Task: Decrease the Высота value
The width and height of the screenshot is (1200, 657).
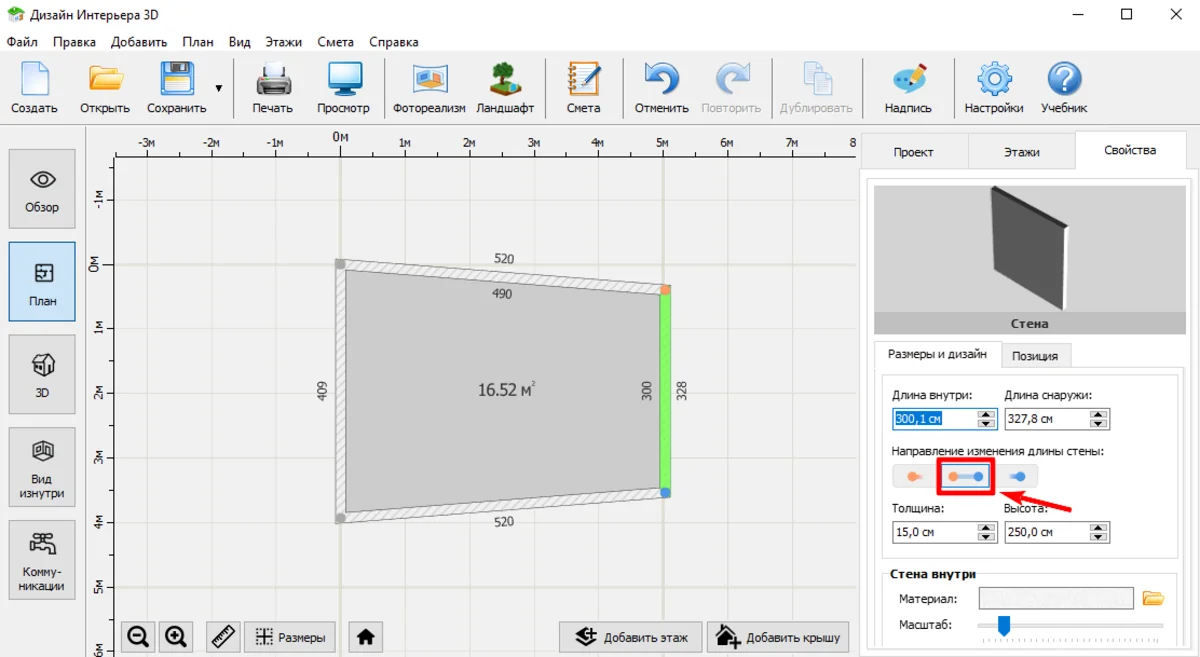Action: (1099, 538)
